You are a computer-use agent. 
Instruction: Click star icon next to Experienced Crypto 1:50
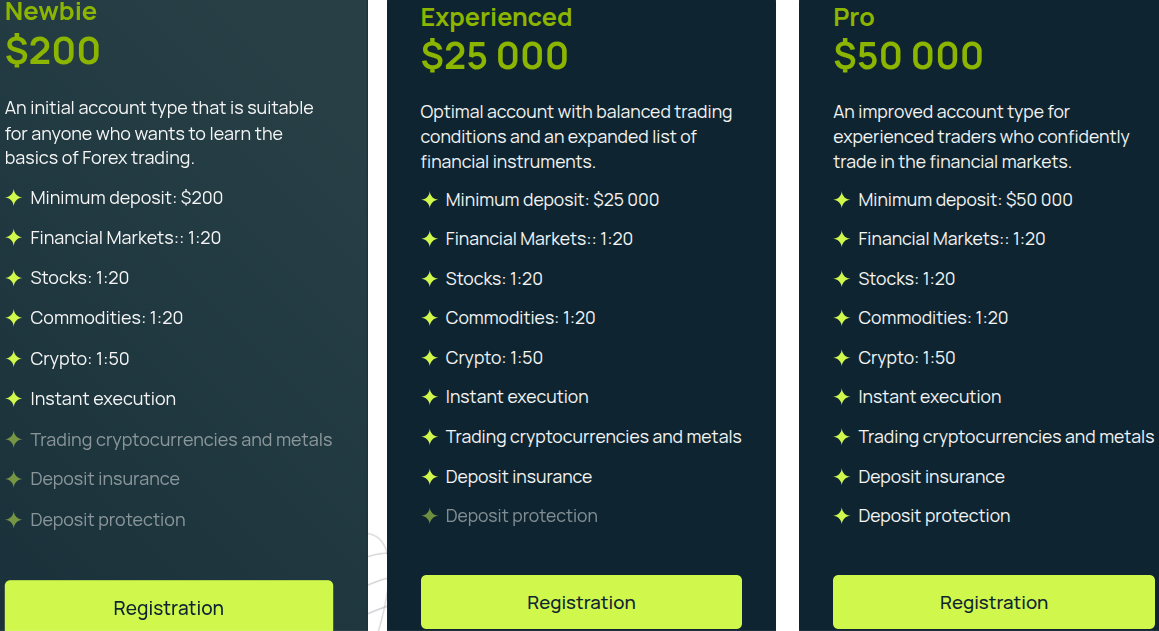(429, 358)
